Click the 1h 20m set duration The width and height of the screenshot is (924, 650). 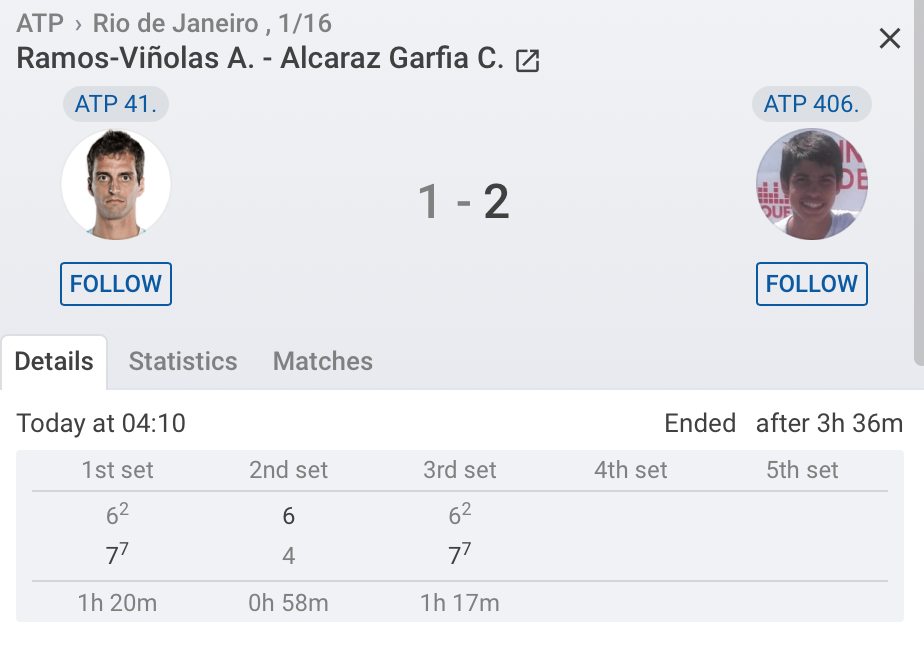click(118, 603)
